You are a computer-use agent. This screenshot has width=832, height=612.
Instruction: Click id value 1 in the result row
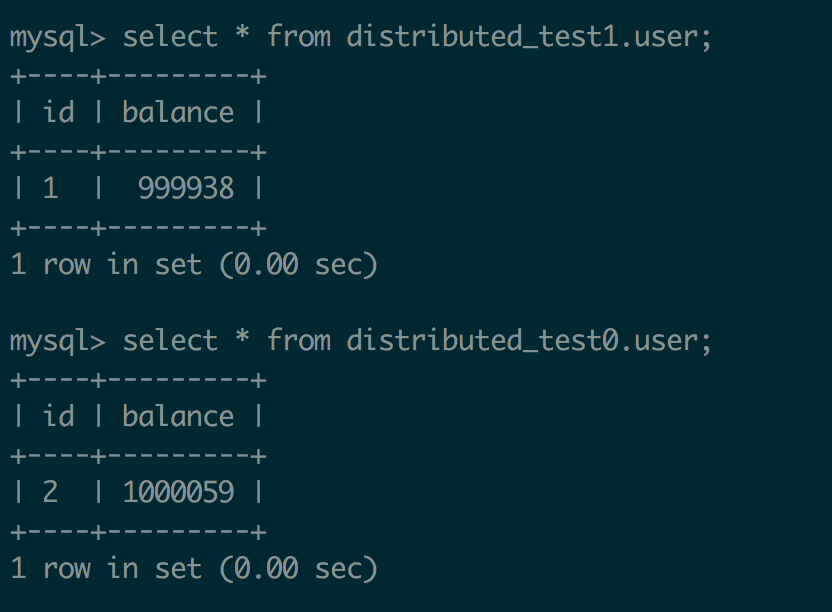click(x=50, y=188)
